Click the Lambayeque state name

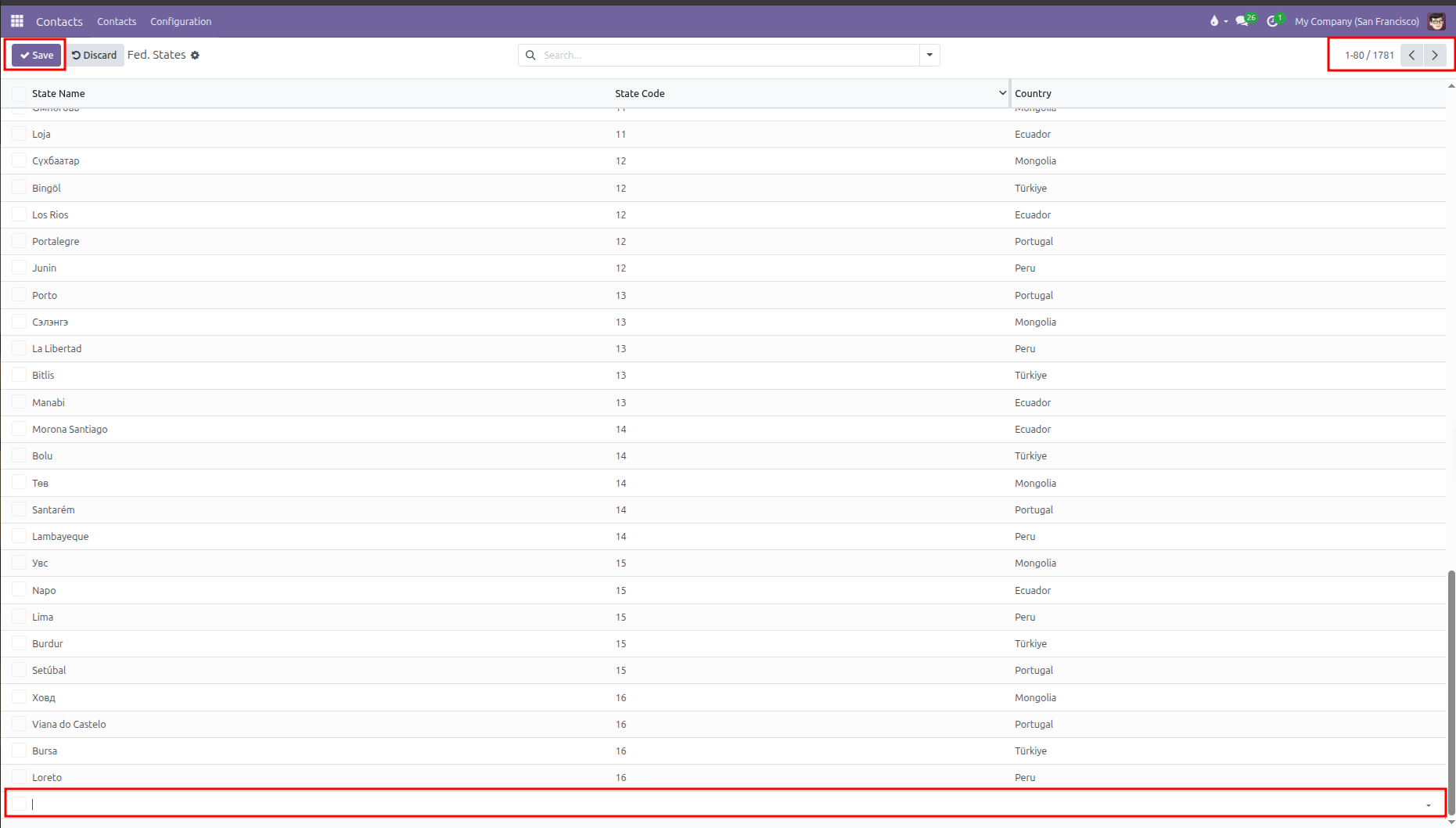click(x=60, y=536)
